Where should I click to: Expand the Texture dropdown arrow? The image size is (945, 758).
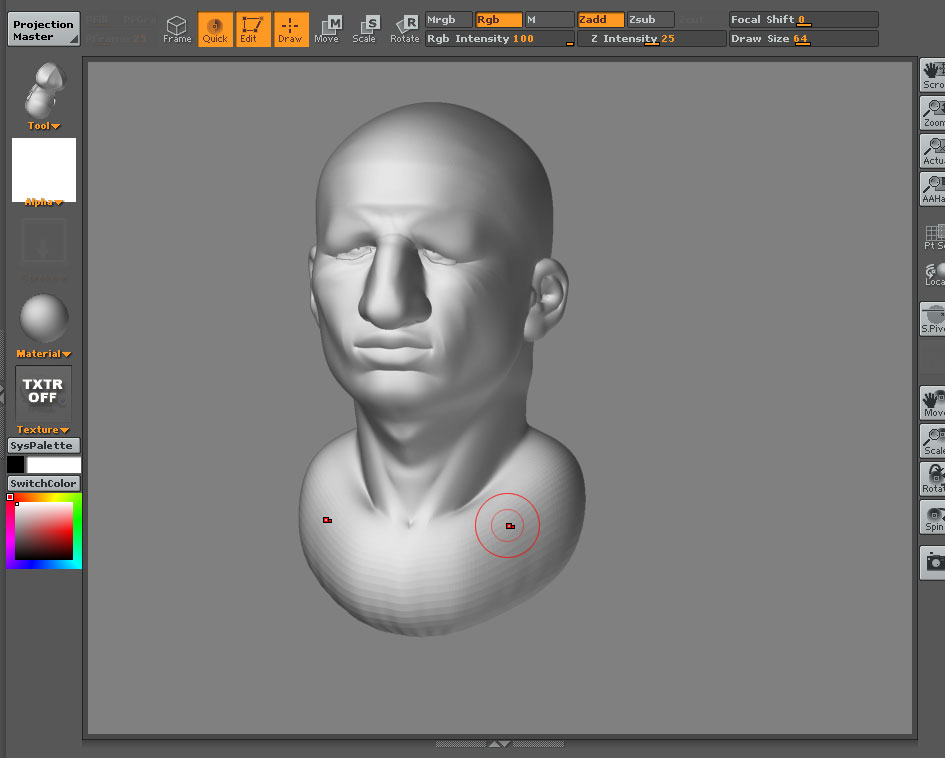tap(64, 430)
